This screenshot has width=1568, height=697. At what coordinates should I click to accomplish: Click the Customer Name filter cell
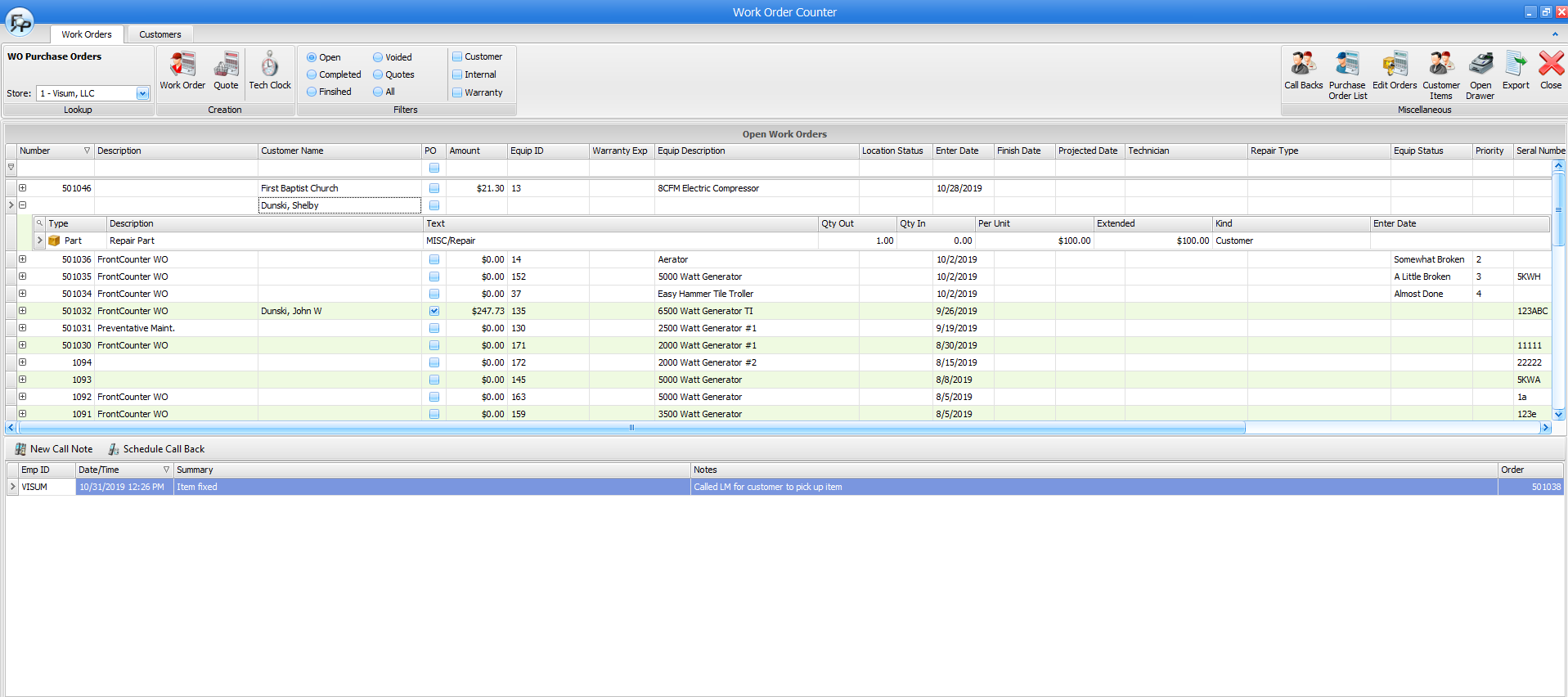click(x=339, y=168)
